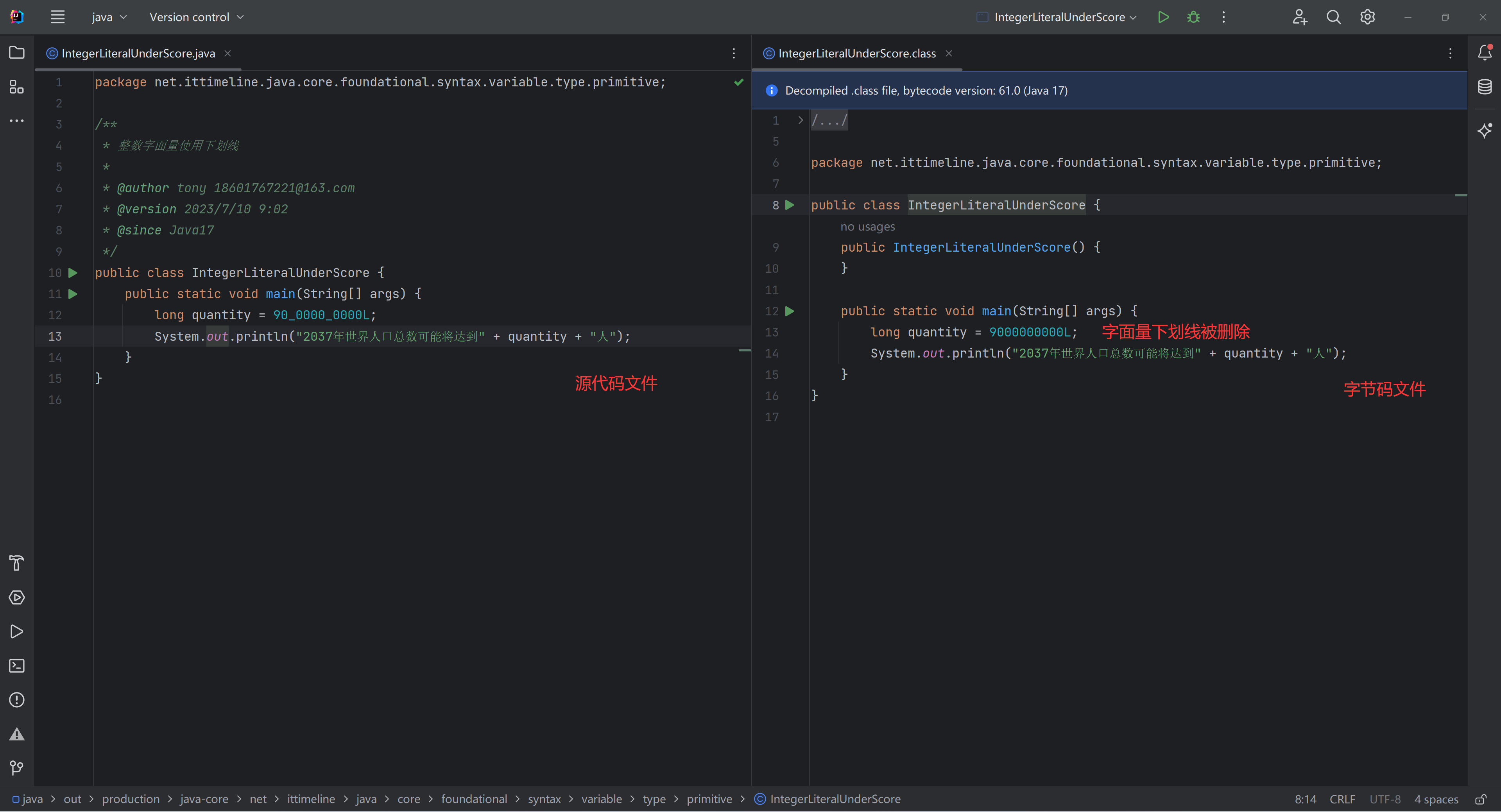
Task: Click decompiled file info banner
Action: pyautogui.click(x=1109, y=90)
